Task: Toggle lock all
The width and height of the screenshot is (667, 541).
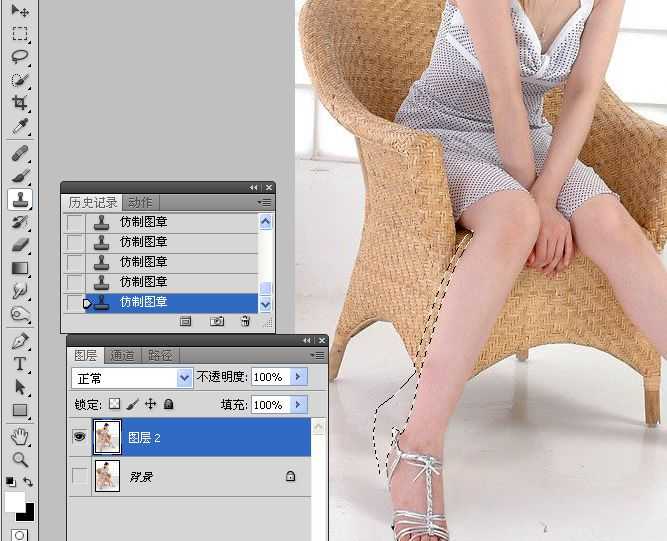Action: (x=168, y=404)
